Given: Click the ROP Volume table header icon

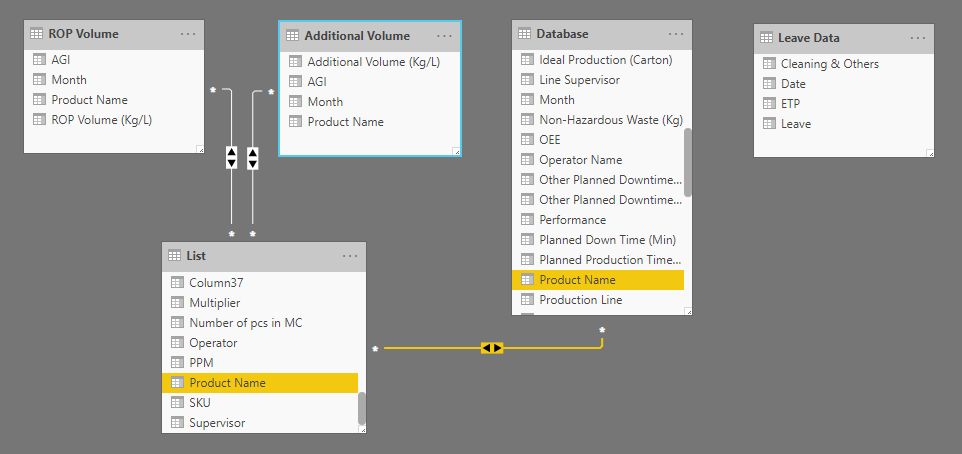Looking at the screenshot, I should click(37, 34).
